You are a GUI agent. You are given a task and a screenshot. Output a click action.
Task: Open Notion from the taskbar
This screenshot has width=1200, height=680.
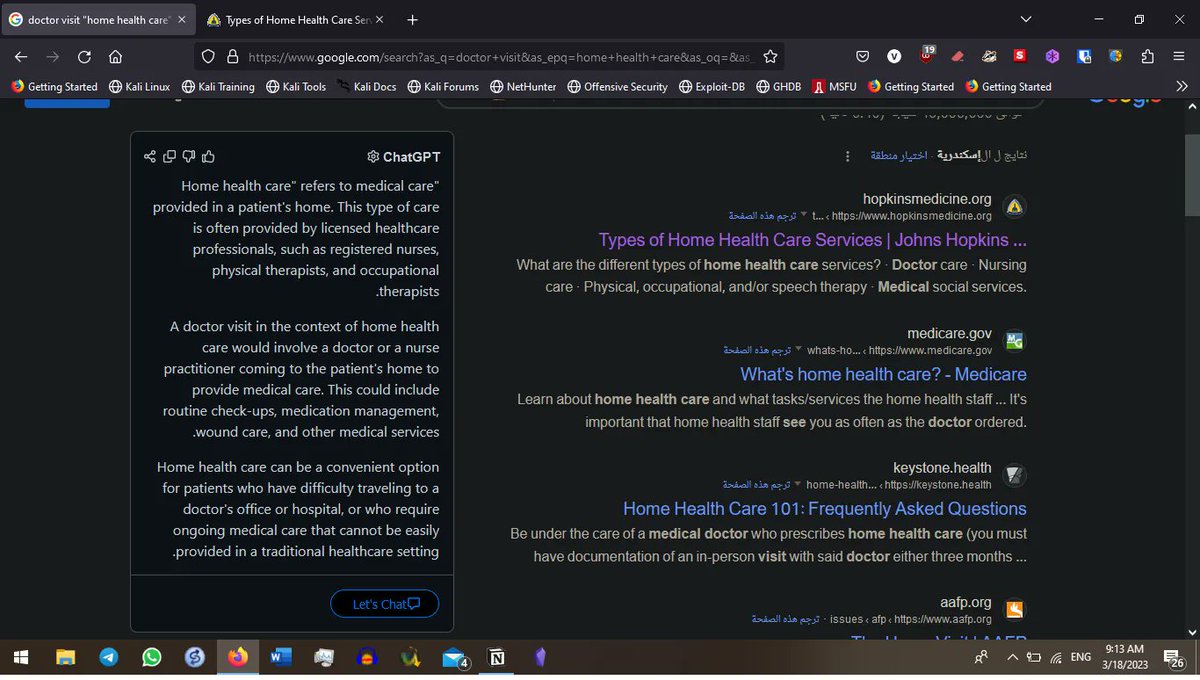coord(496,657)
